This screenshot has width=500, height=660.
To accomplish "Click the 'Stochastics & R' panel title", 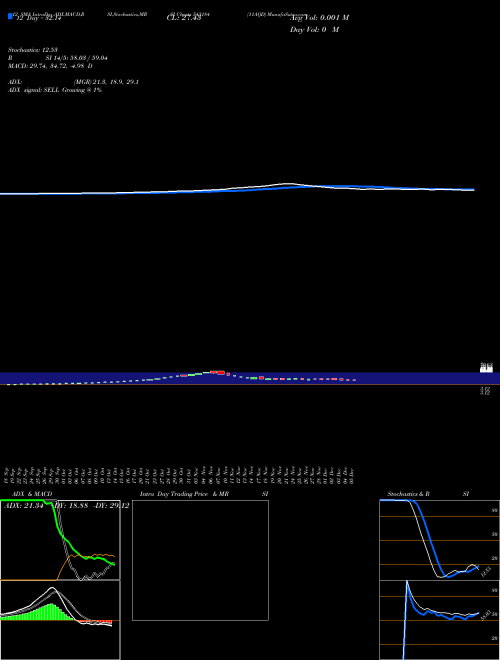I will [408, 494].
